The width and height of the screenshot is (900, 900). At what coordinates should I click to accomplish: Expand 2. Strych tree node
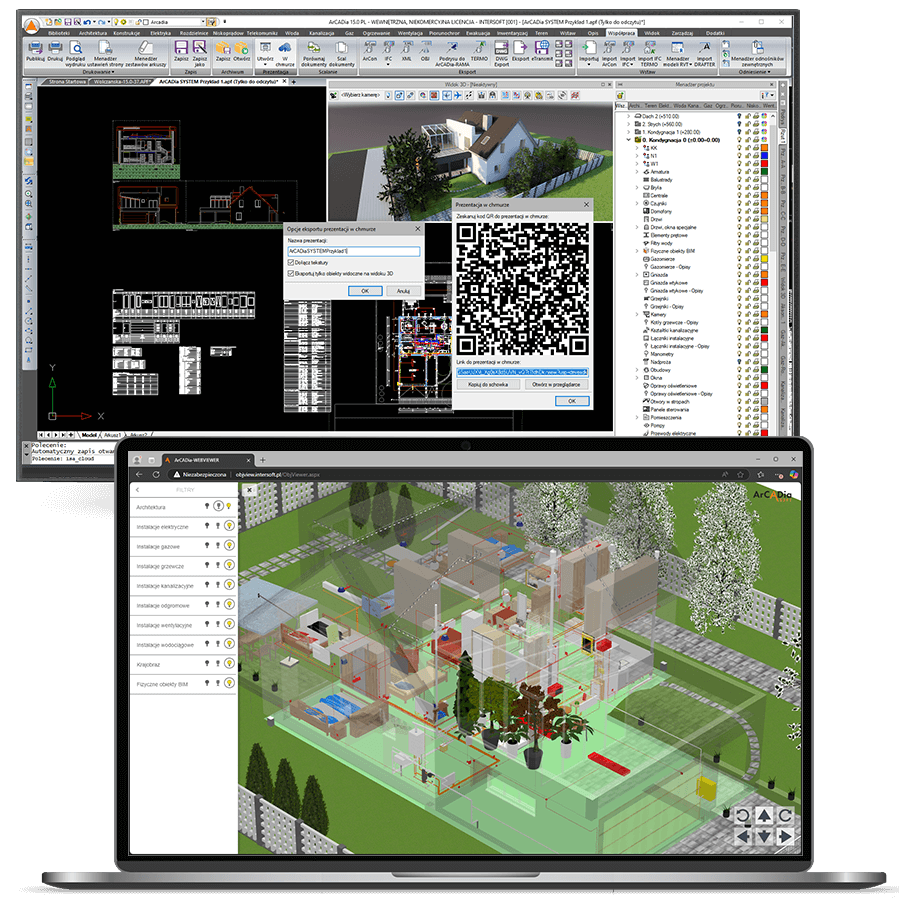(x=629, y=124)
